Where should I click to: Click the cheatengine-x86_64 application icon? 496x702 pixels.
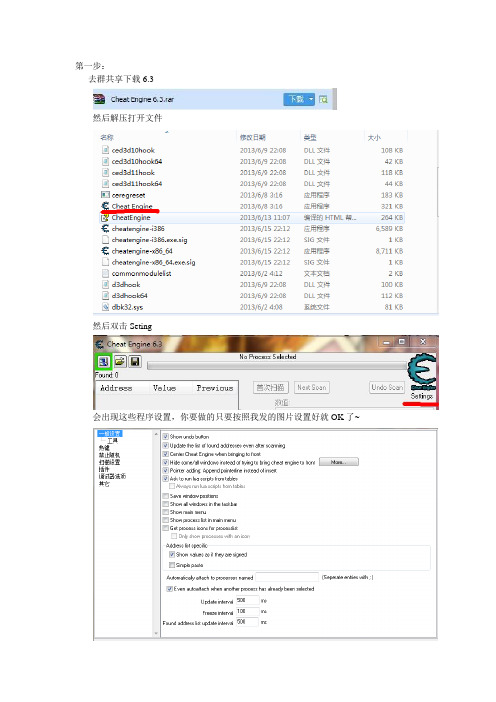(105, 251)
